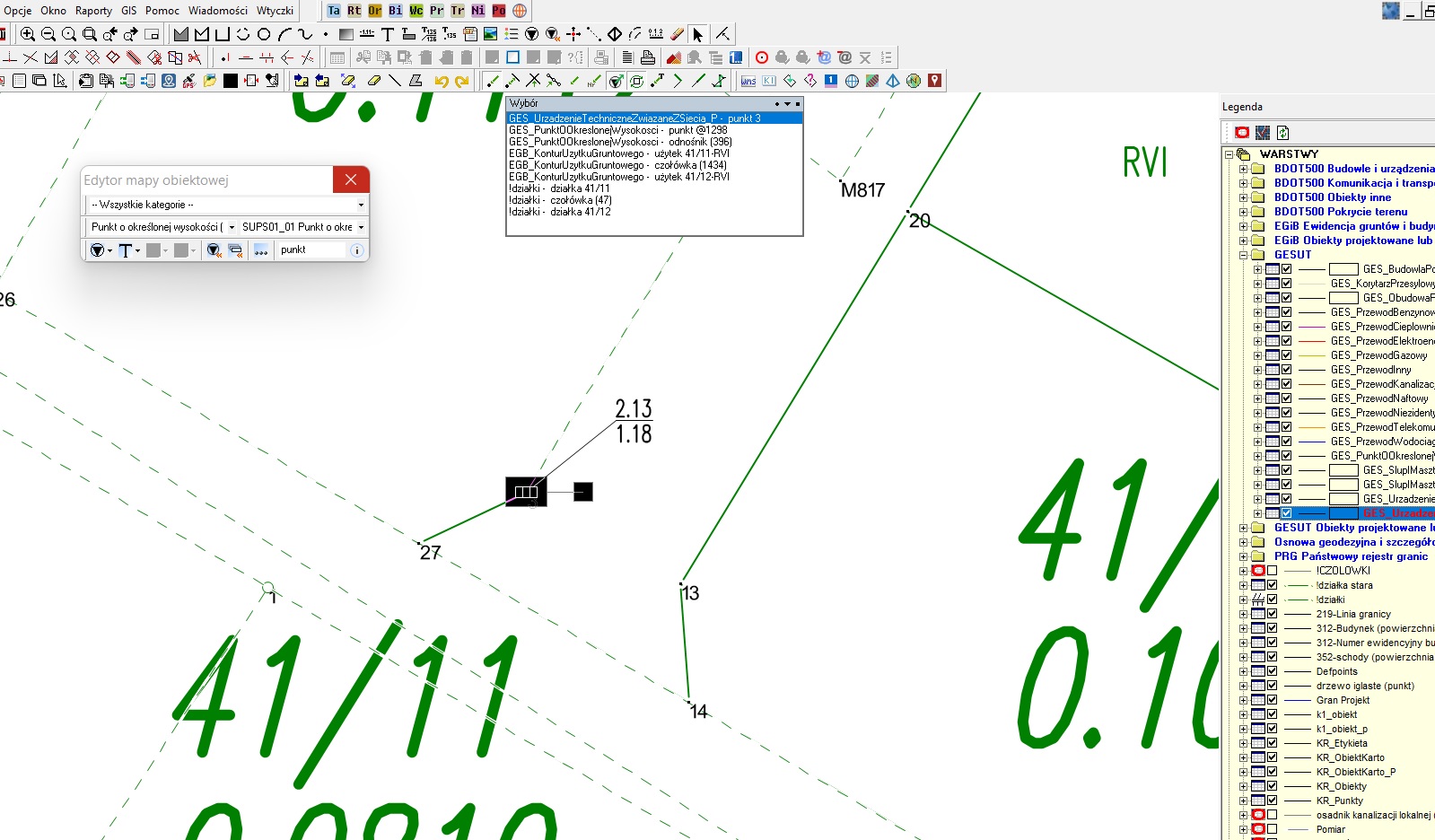Open the Okno menu
Viewport: 1435px width, 840px height.
click(53, 11)
